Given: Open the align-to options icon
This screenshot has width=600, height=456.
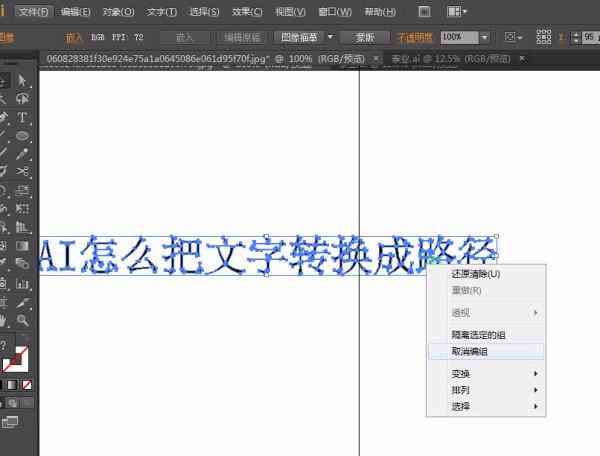Looking at the screenshot, I should pyautogui.click(x=510, y=37).
